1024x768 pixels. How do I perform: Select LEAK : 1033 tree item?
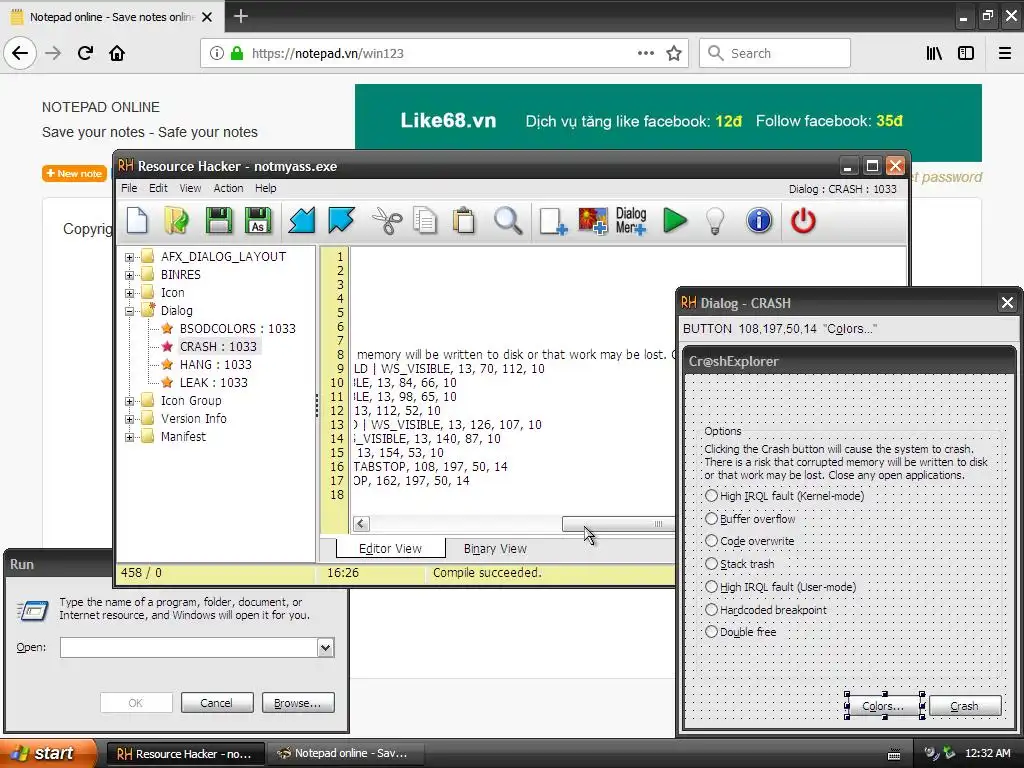[214, 383]
